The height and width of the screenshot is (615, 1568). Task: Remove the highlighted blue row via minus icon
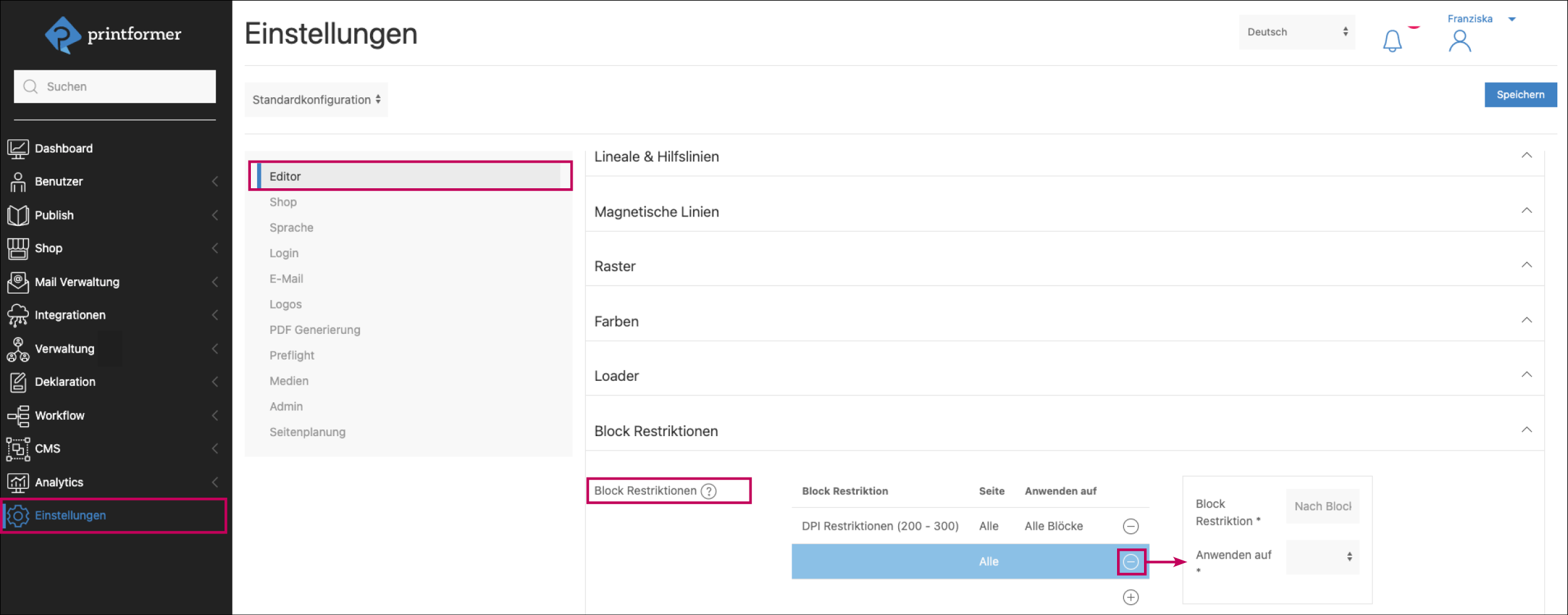click(1130, 562)
